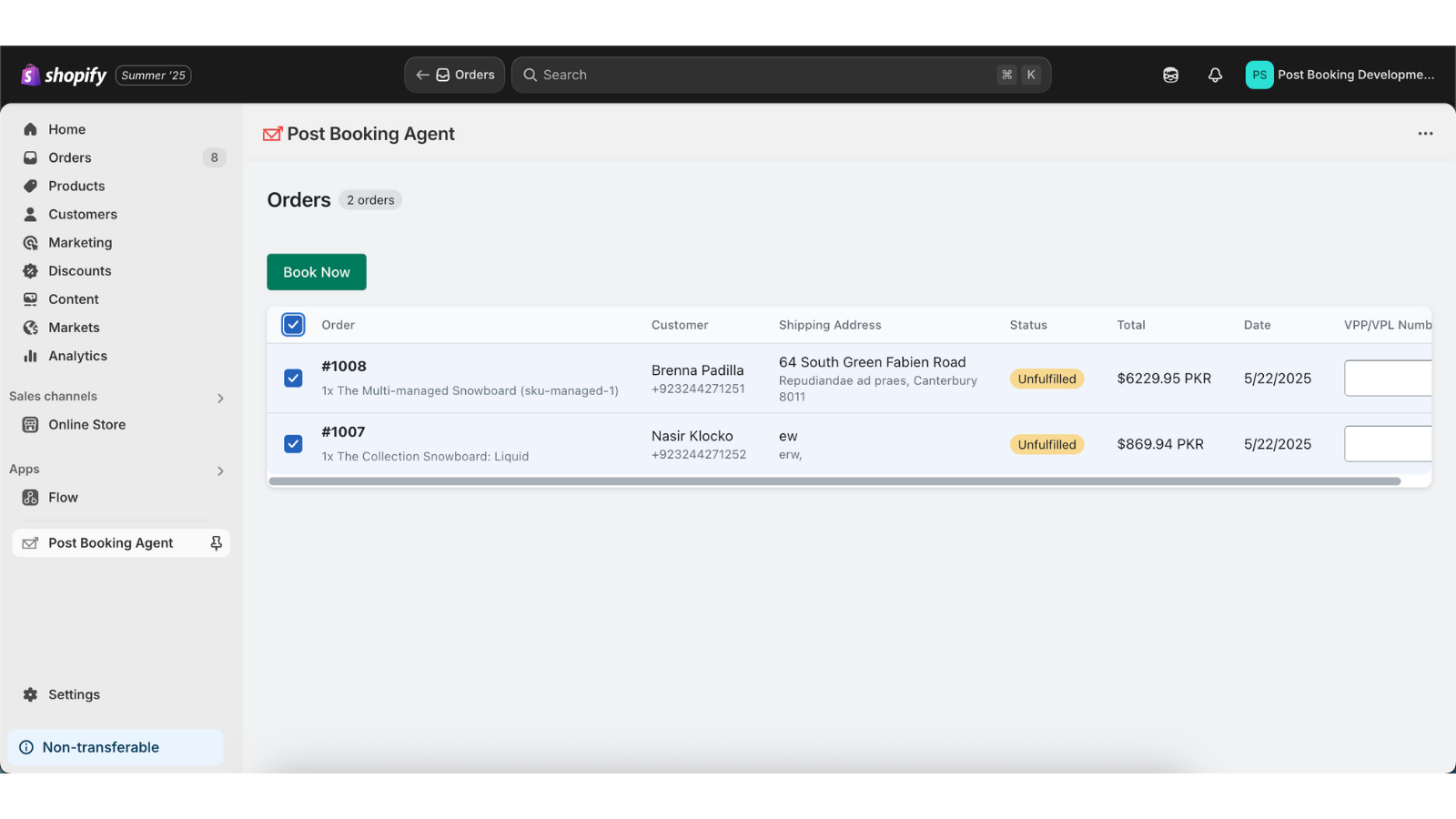Click the Flow app icon
Screen dimensions: 1456x819
pos(30,497)
